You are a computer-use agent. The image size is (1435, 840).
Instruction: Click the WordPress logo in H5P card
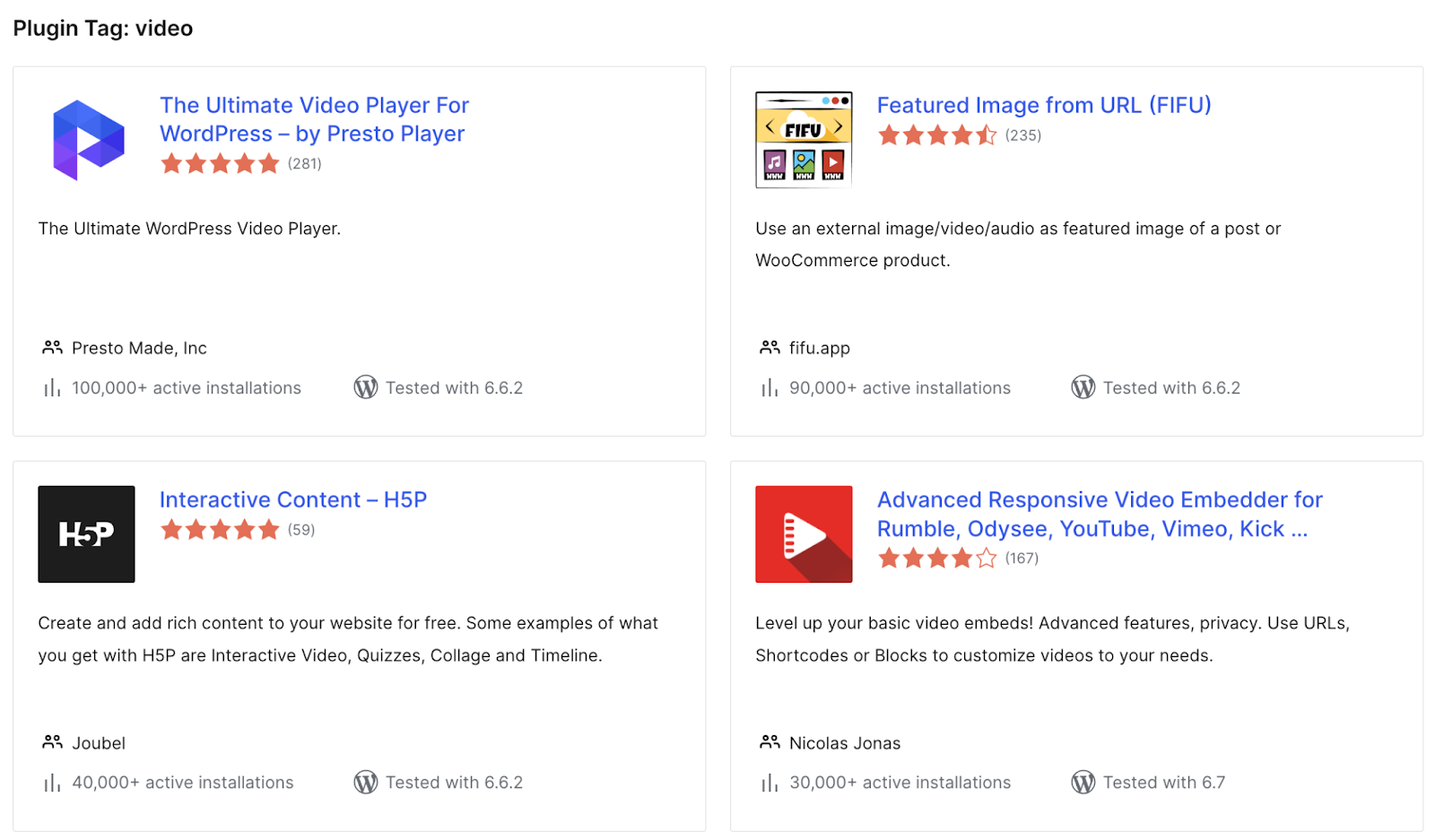[x=366, y=783]
